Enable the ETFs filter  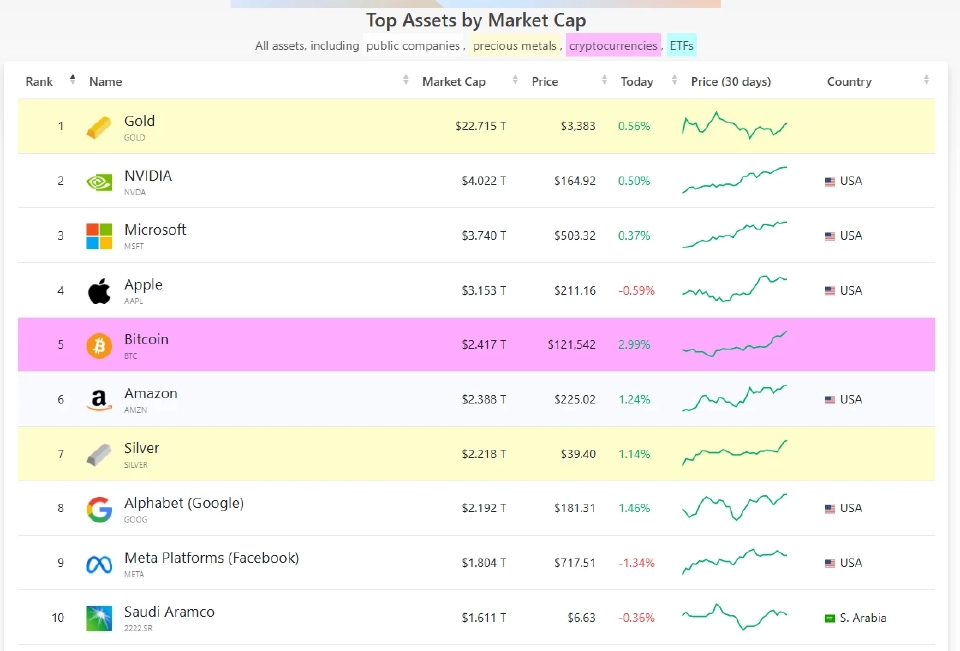pyautogui.click(x=681, y=45)
